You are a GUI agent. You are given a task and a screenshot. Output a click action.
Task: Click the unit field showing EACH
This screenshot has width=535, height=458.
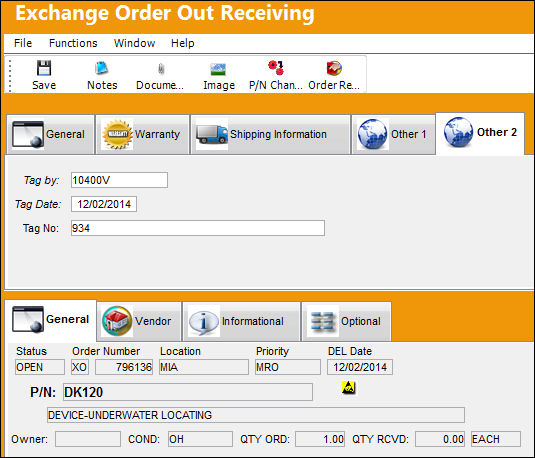pos(496,439)
